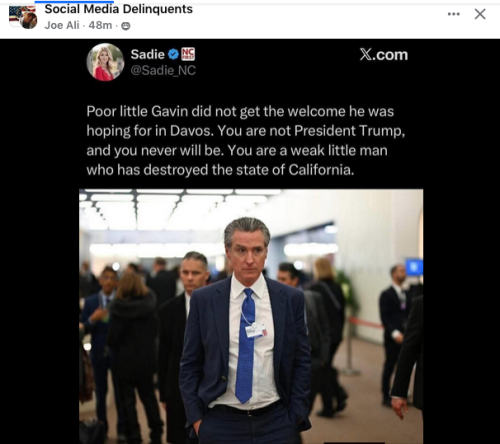Click the 48m post timestamp
This screenshot has width=500, height=444.
click(100, 25)
